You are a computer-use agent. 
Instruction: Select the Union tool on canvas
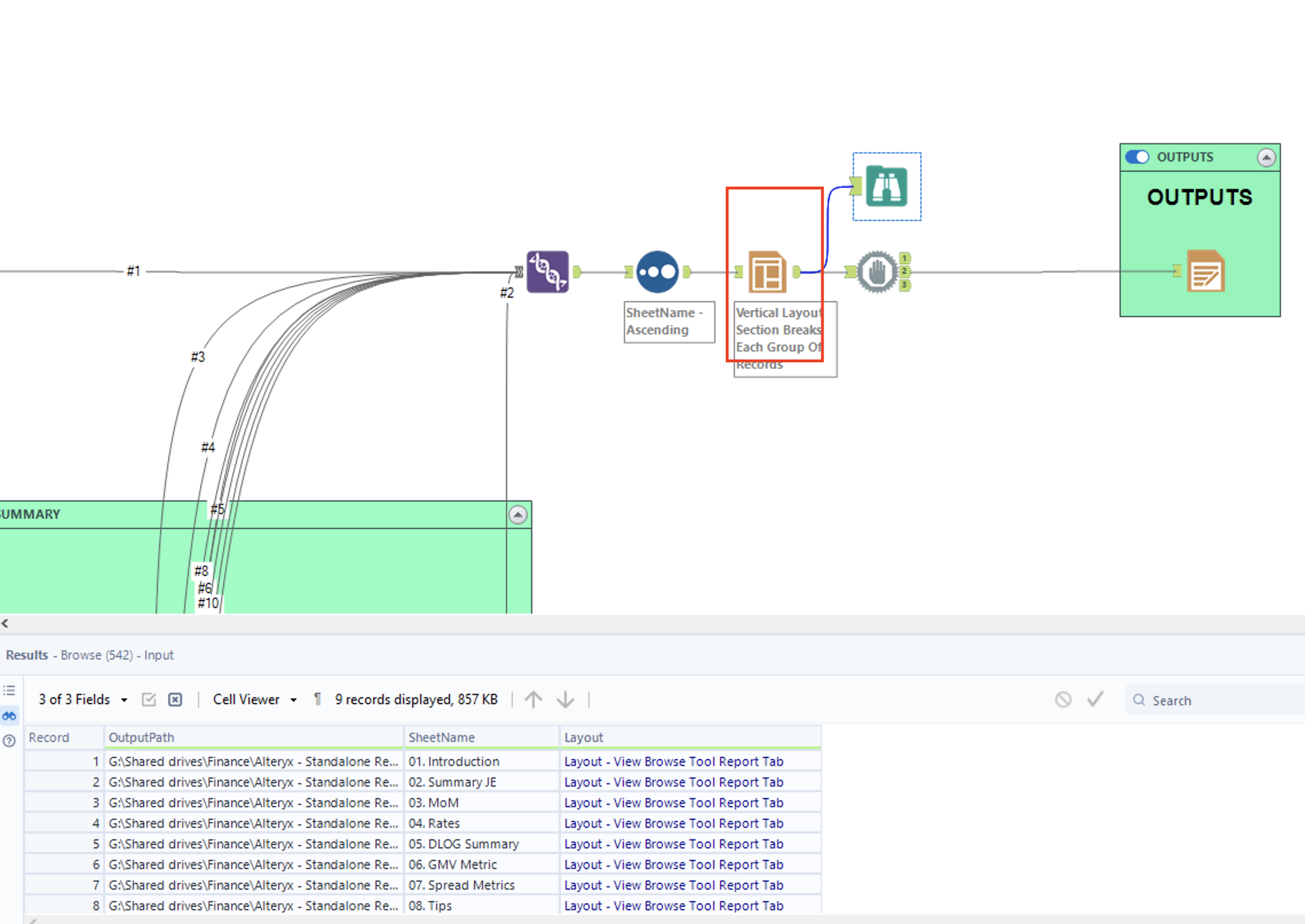(547, 272)
